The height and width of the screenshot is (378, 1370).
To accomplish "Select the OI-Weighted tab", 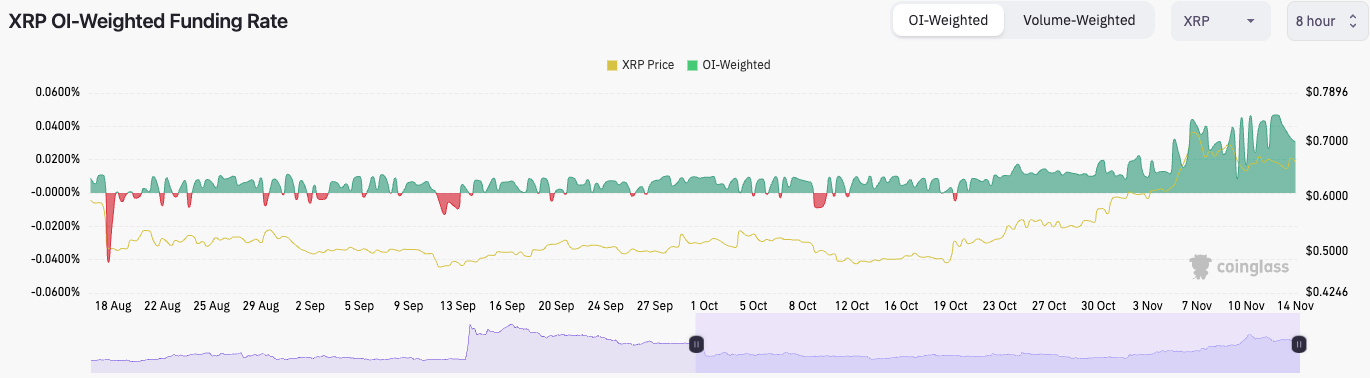I will pos(948,20).
